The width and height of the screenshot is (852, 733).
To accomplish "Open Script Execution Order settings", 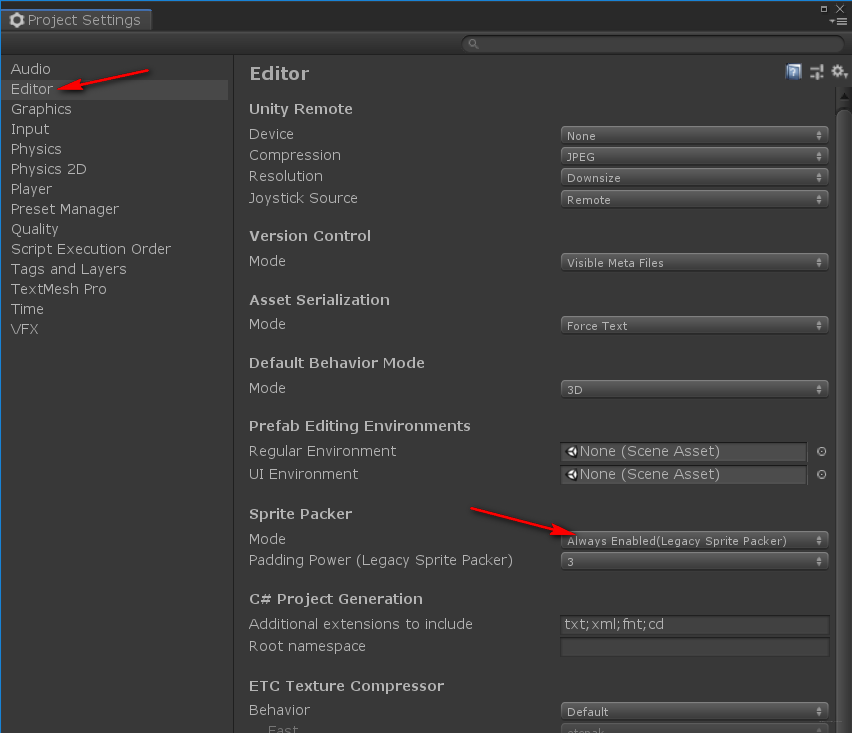I will (91, 249).
